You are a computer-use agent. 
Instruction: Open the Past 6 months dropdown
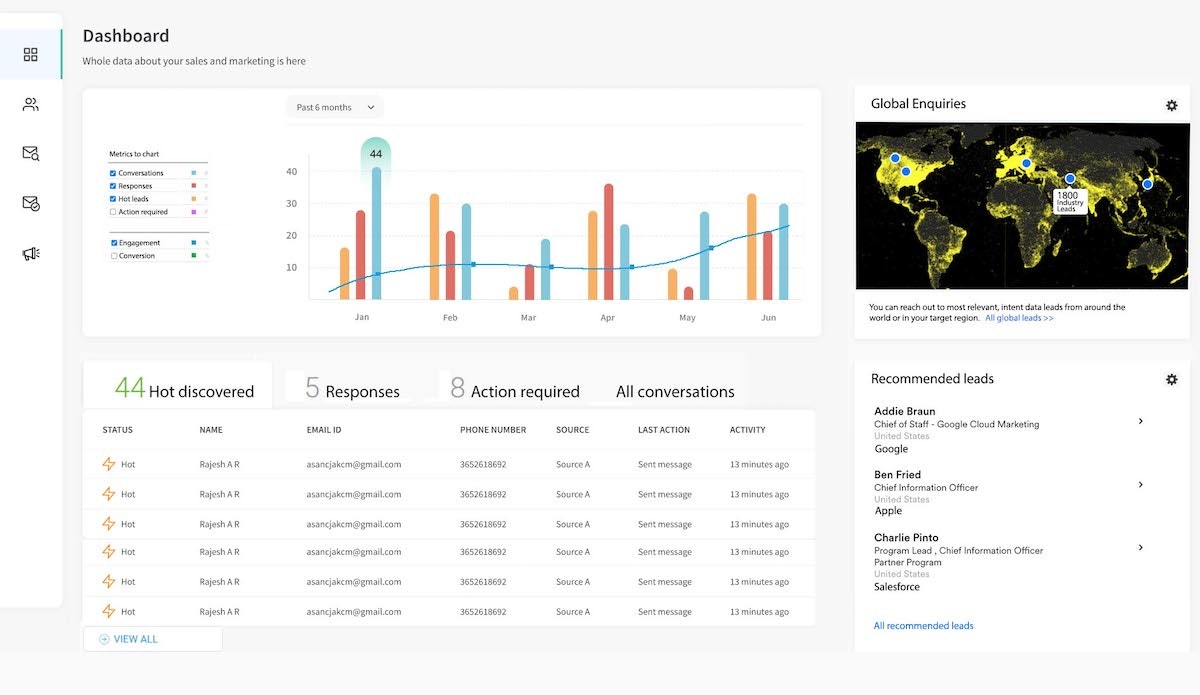pos(334,107)
